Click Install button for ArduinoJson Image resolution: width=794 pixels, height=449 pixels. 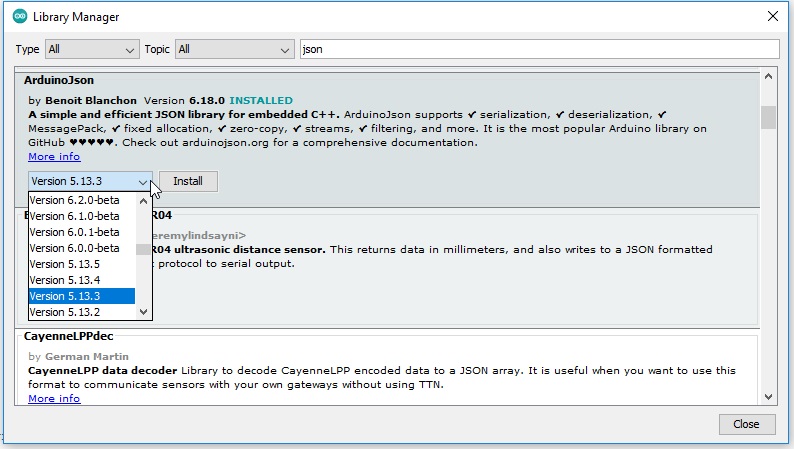point(188,181)
